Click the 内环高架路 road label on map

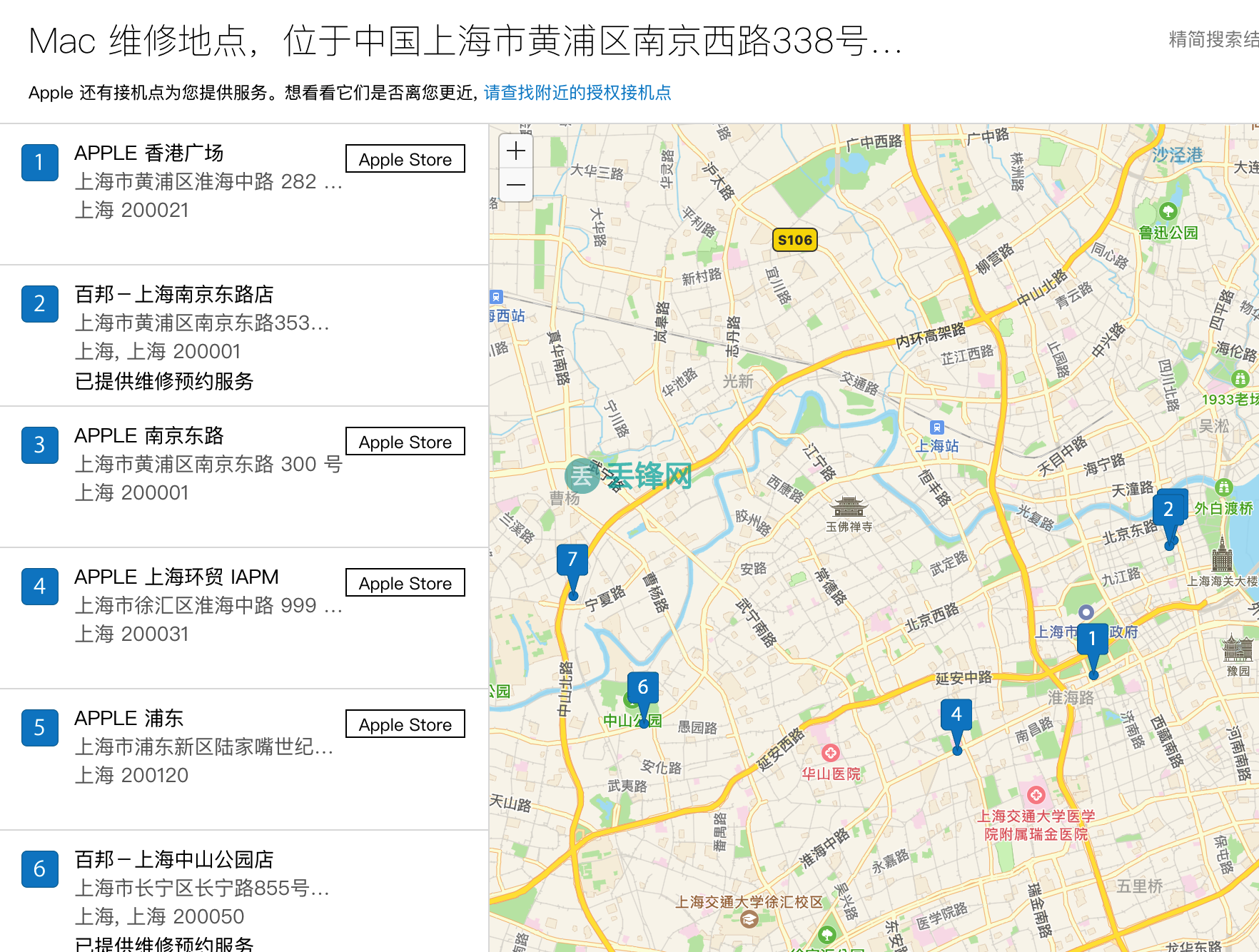(931, 334)
